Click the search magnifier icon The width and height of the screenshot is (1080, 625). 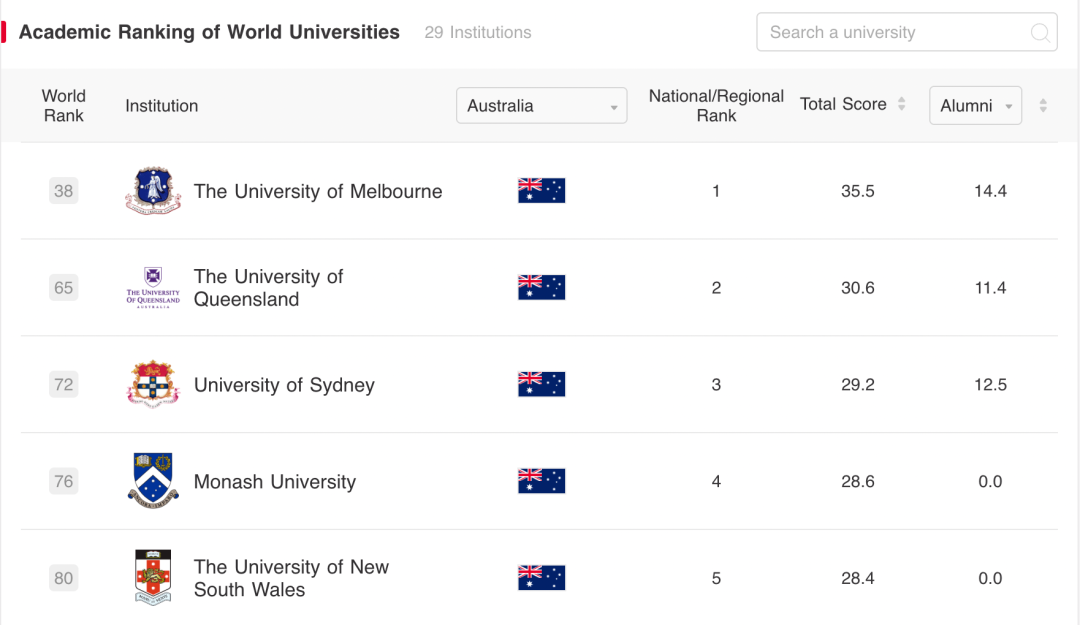click(x=1040, y=33)
